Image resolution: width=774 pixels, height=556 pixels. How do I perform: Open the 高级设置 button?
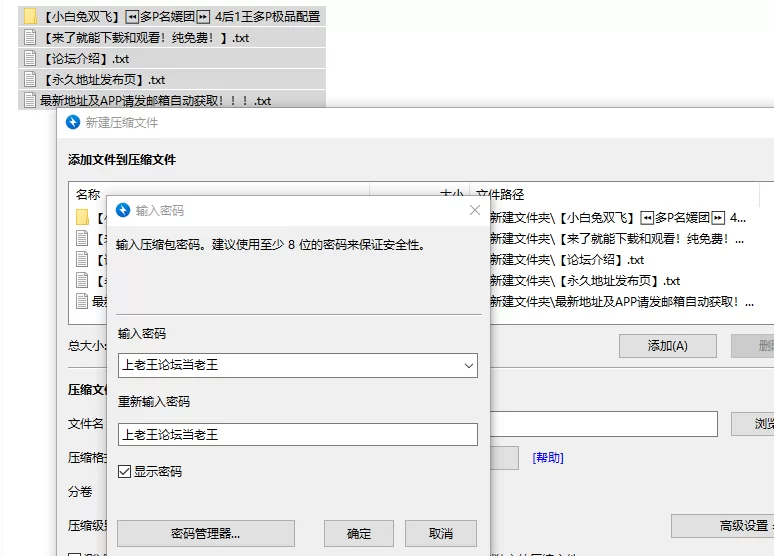pos(723,526)
